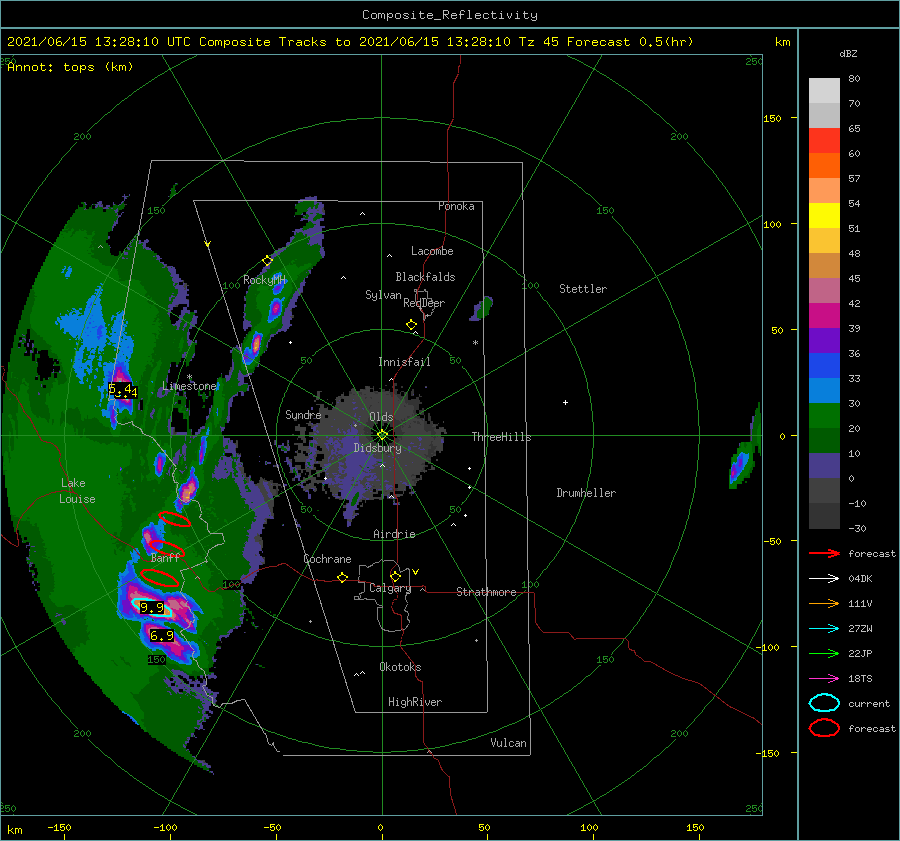Select the yellow diamond marker below RedDeer
The height and width of the screenshot is (841, 900).
click(412, 325)
